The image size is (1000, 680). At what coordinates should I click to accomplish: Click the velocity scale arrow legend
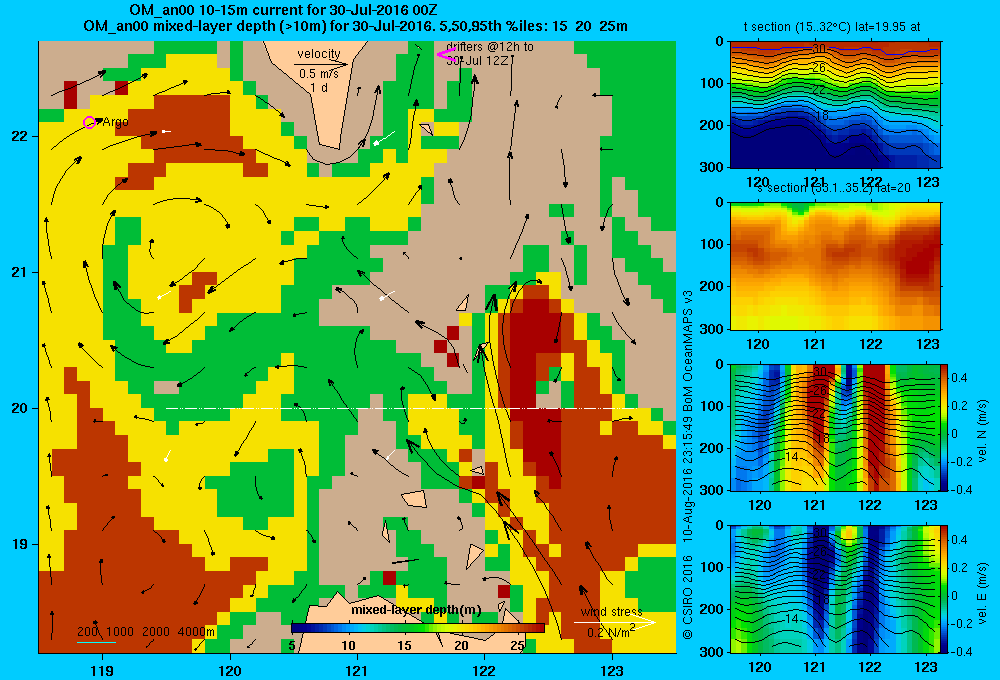coord(321,64)
